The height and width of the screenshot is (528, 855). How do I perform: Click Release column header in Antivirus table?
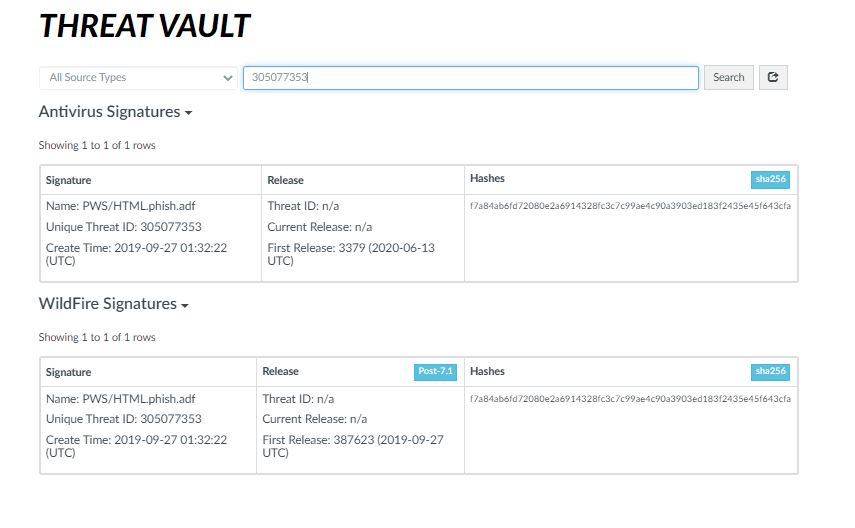click(285, 180)
